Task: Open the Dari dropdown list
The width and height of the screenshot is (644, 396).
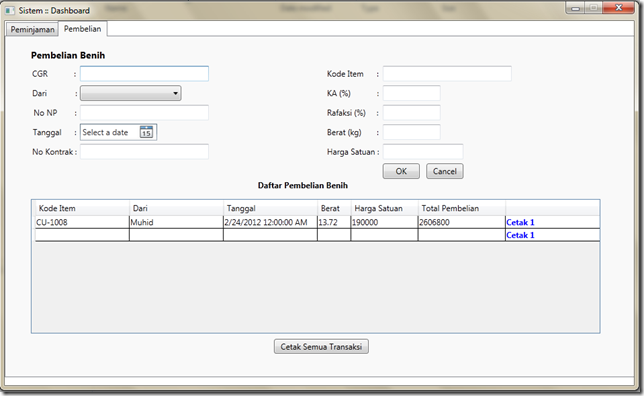Action: point(131,93)
